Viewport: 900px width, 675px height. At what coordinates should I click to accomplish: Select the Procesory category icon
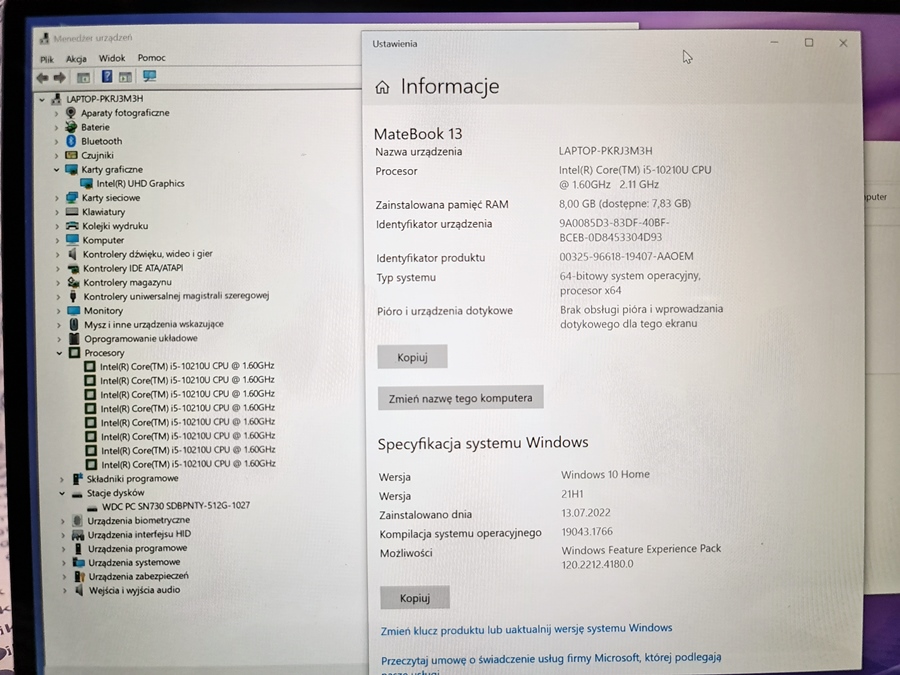tap(75, 352)
